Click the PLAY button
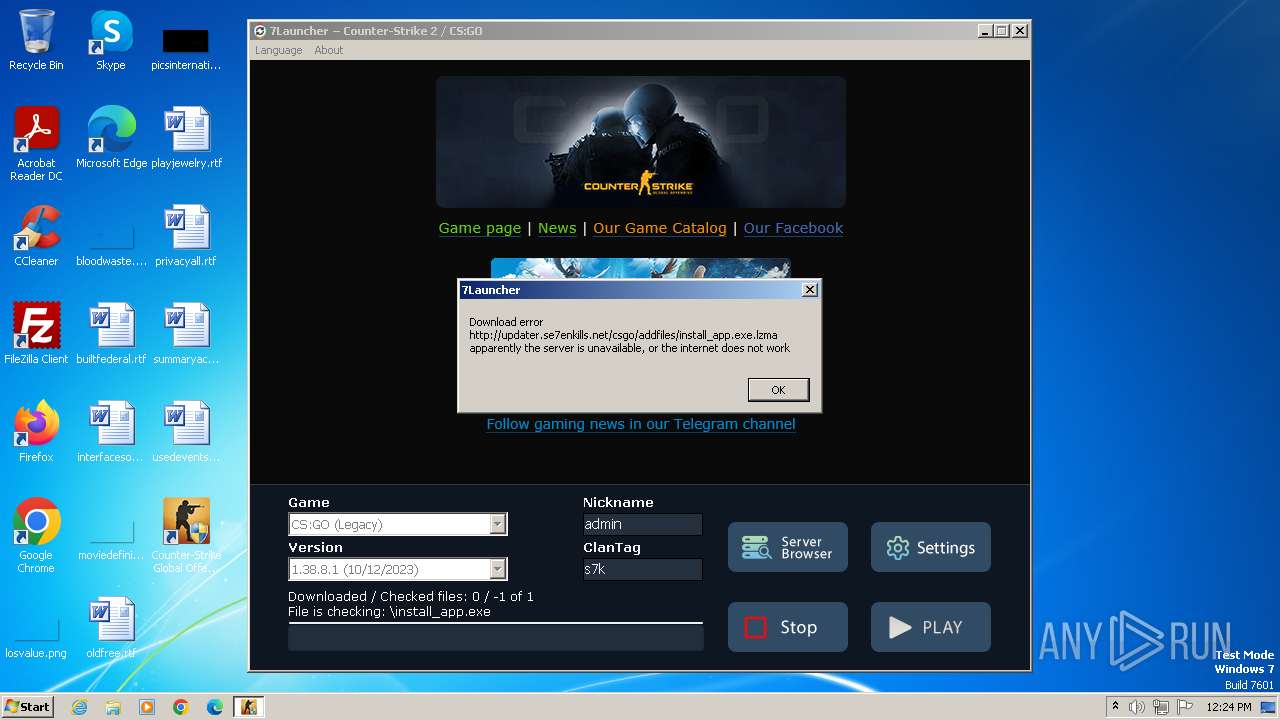 [930, 627]
